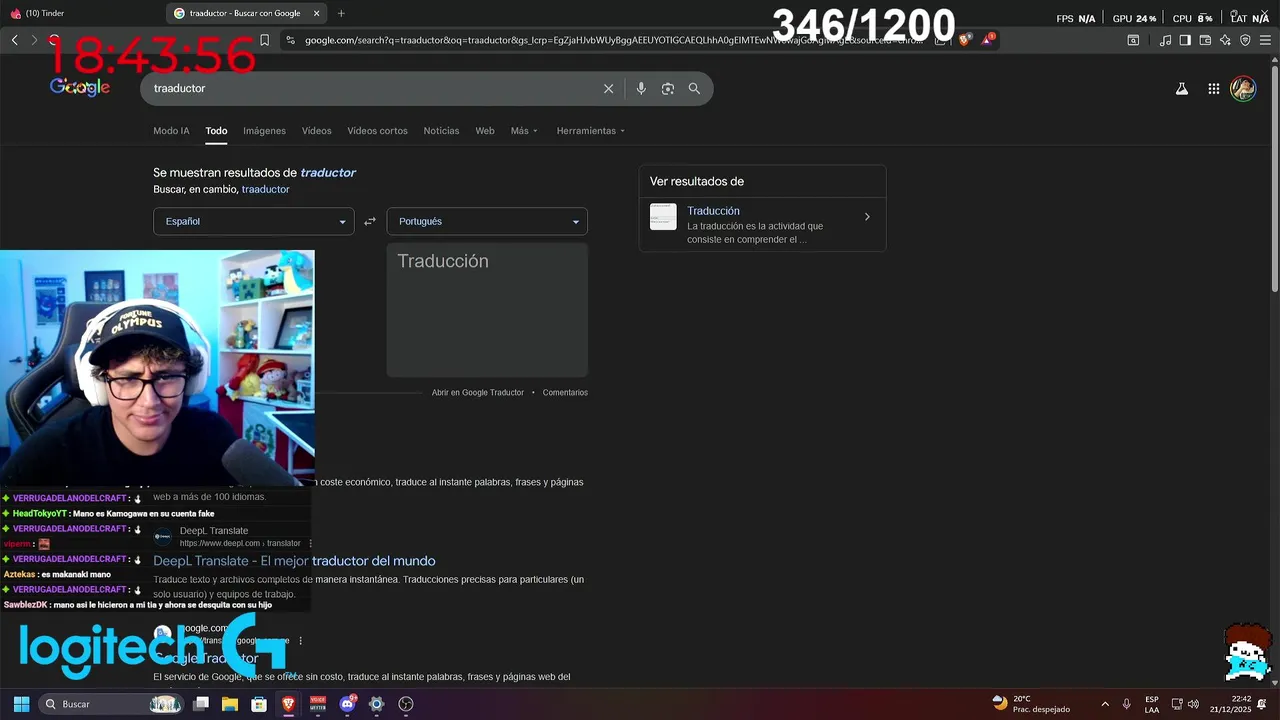Screen dimensions: 1280x720
Task: Expand the Herramientas tools menu
Action: [x=590, y=131]
